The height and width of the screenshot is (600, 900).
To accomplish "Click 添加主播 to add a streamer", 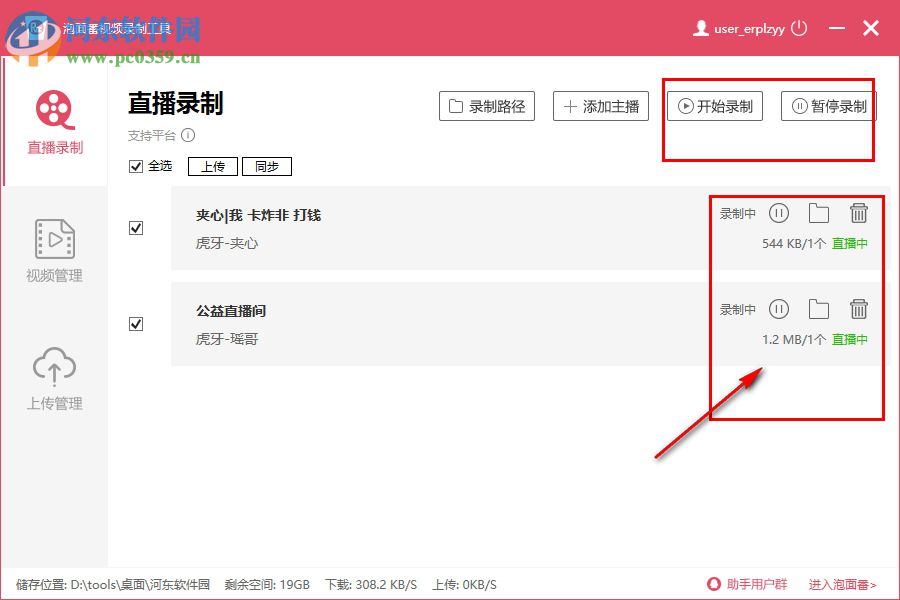I will 600,106.
